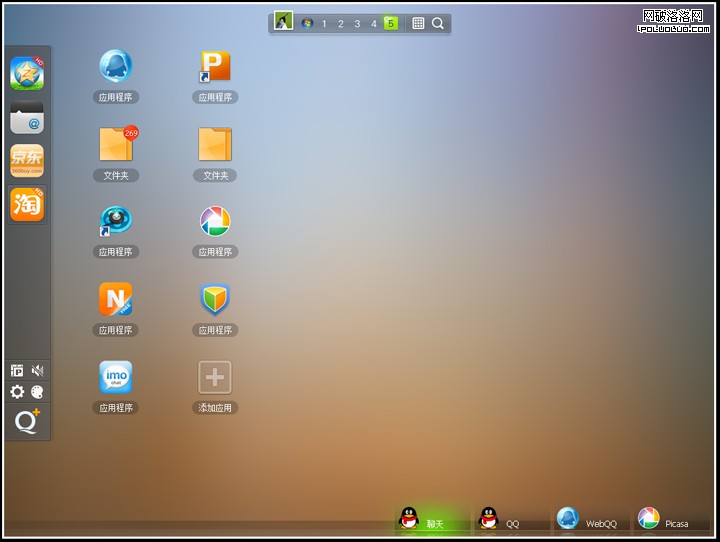Click the add application plus button
This screenshot has height=542, width=720.
point(215,377)
